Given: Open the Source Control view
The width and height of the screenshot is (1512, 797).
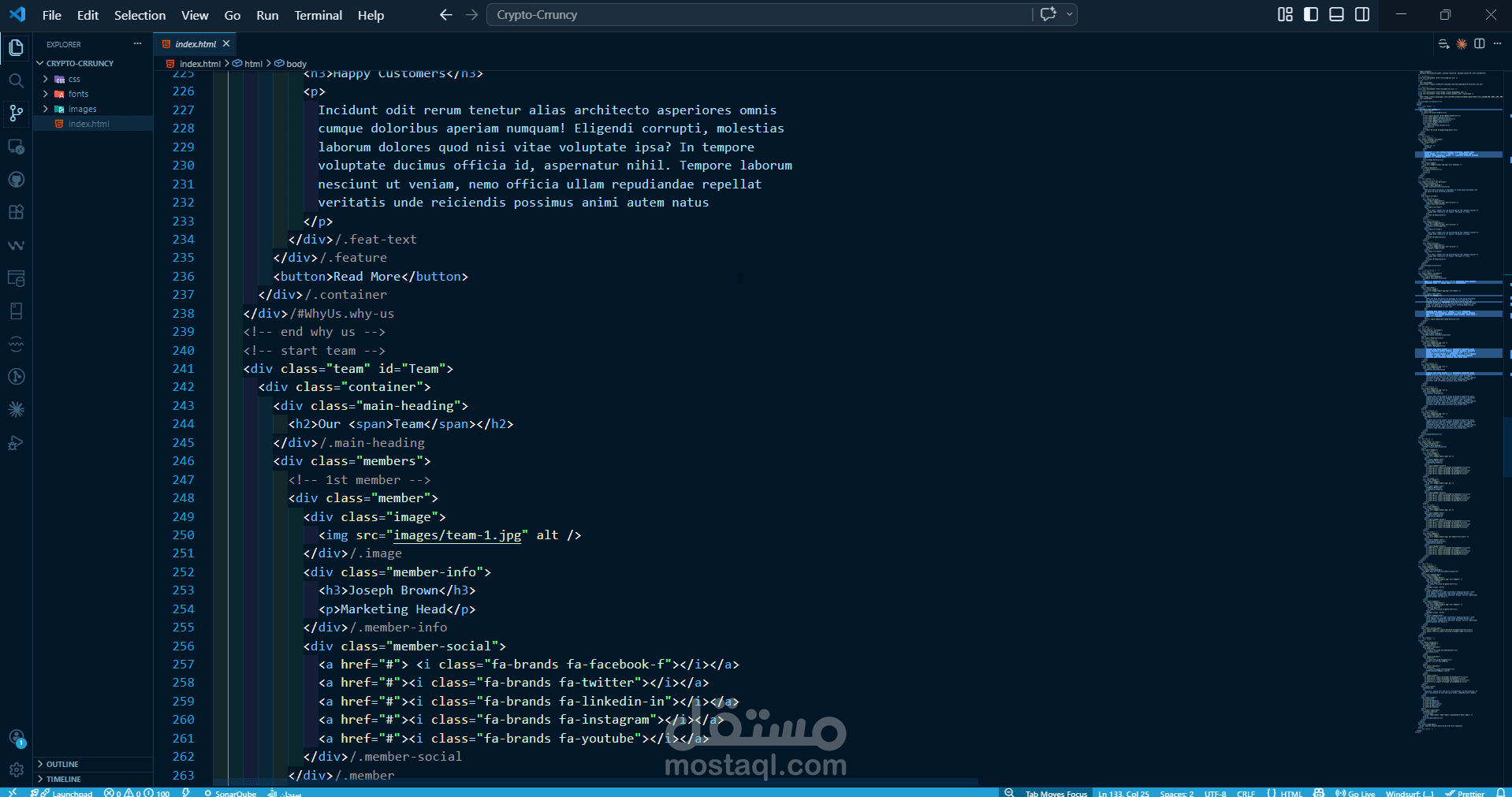Looking at the screenshot, I should pyautogui.click(x=16, y=114).
